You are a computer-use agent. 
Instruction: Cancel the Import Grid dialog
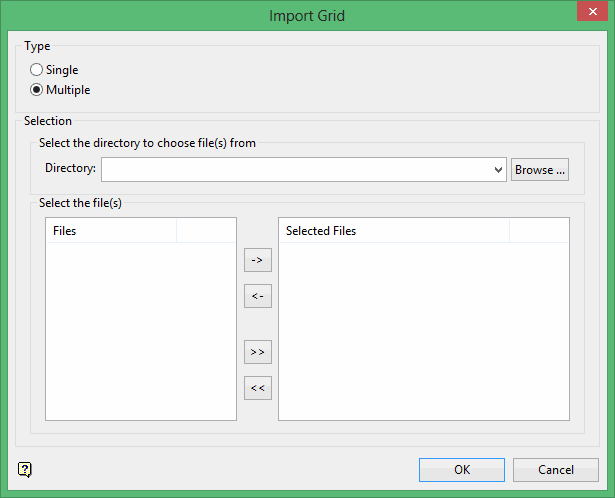[x=555, y=470]
